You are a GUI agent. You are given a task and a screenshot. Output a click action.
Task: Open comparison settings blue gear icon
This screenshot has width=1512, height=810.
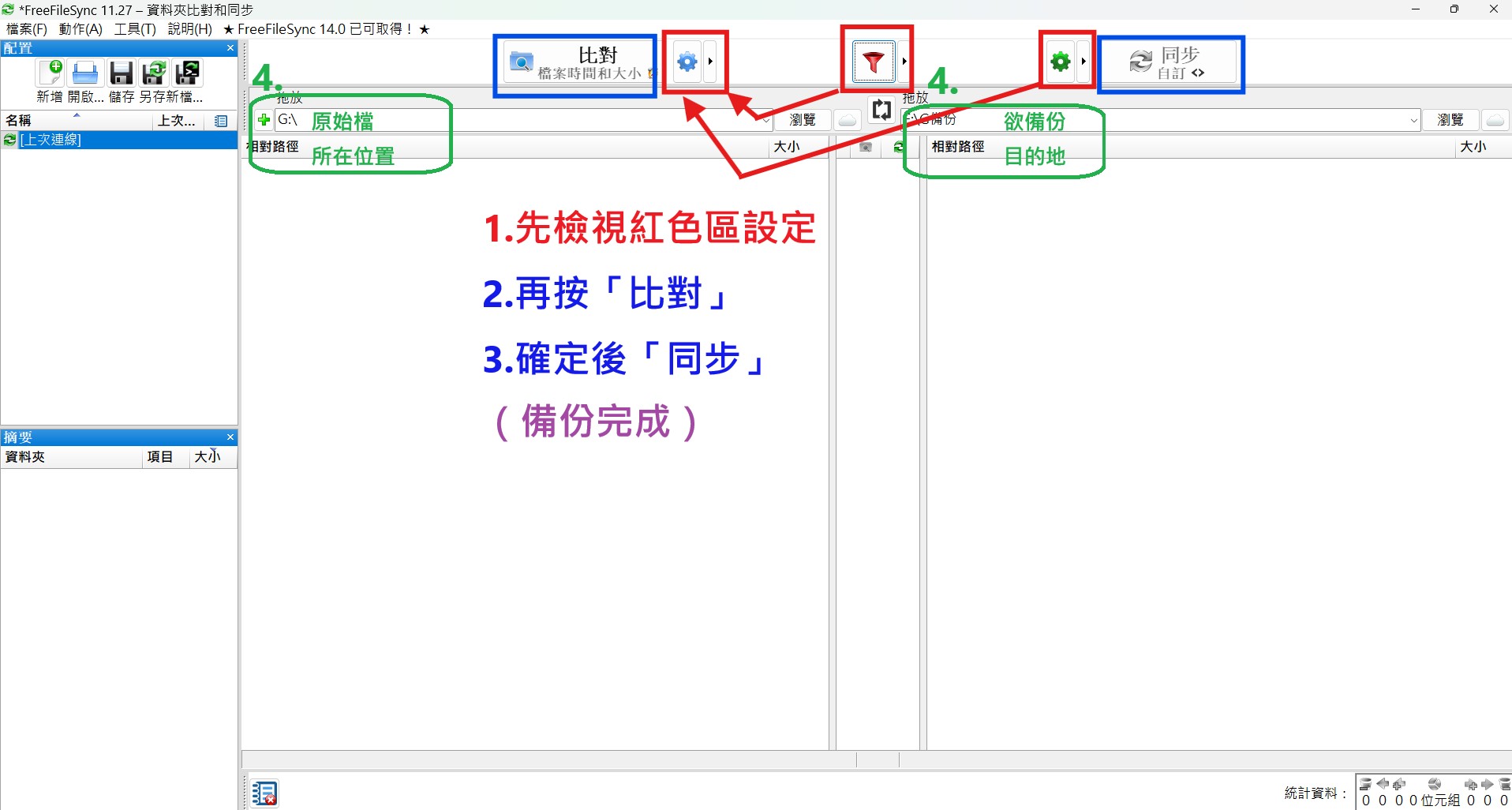click(687, 62)
